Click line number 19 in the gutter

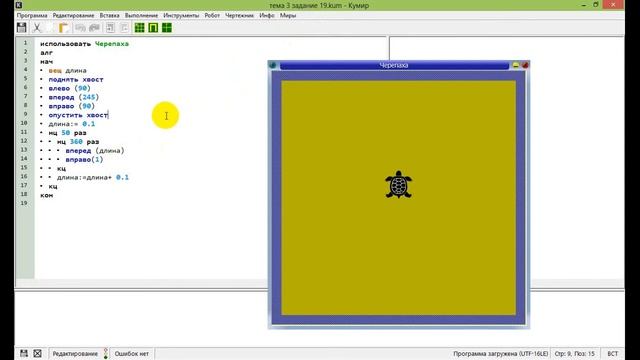(x=24, y=203)
